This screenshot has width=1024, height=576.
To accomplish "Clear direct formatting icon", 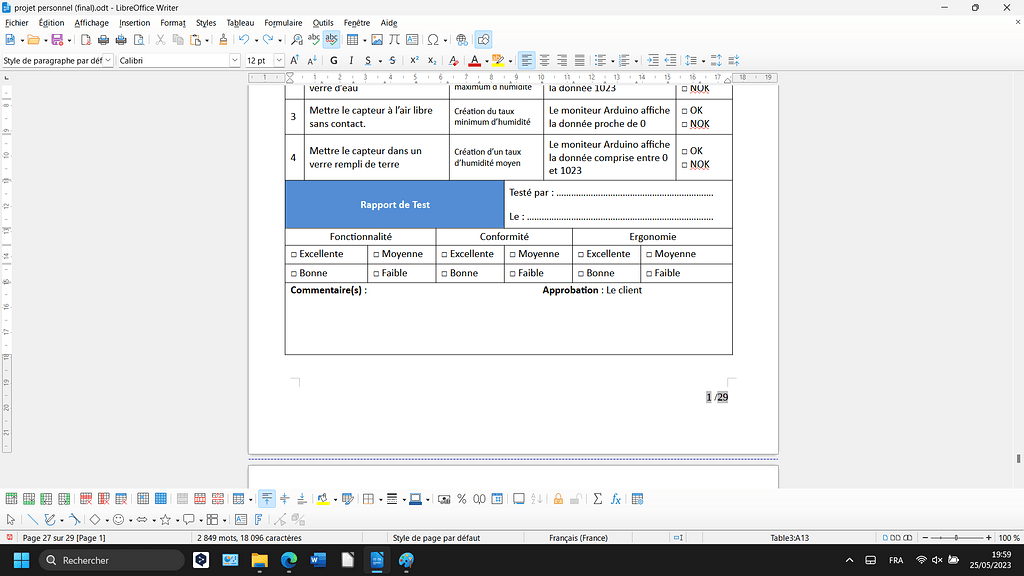I will click(x=453, y=60).
